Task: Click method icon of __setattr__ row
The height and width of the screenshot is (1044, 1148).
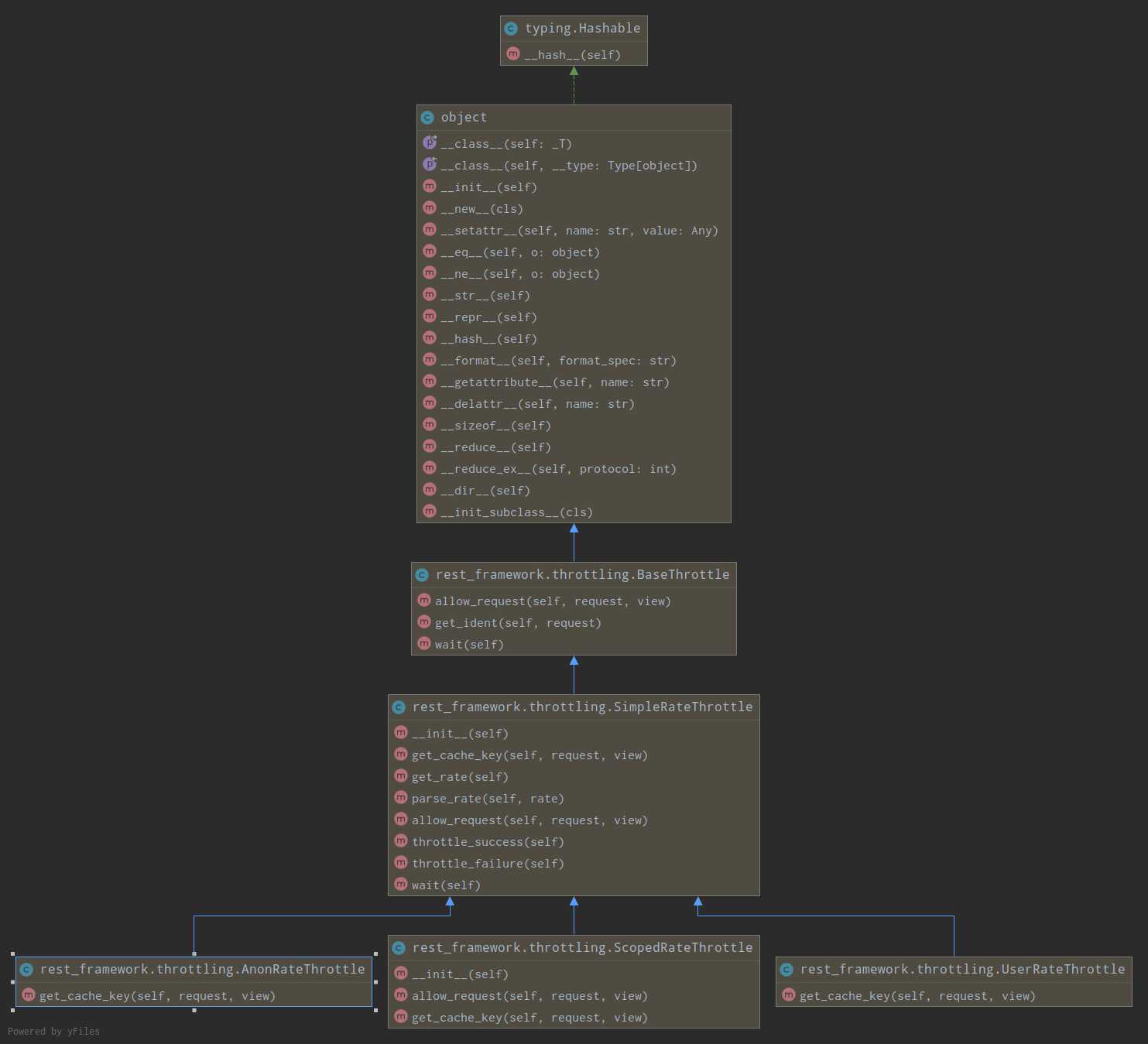Action: tap(430, 229)
